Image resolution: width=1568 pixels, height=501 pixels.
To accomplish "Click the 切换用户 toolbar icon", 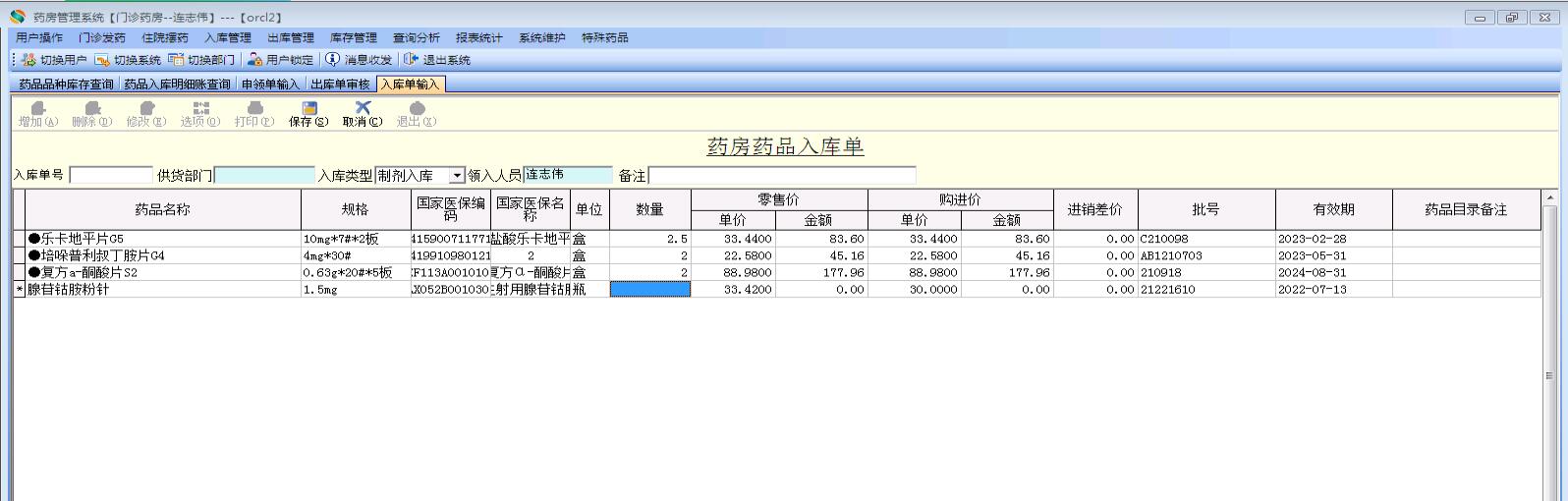I will coord(28,60).
